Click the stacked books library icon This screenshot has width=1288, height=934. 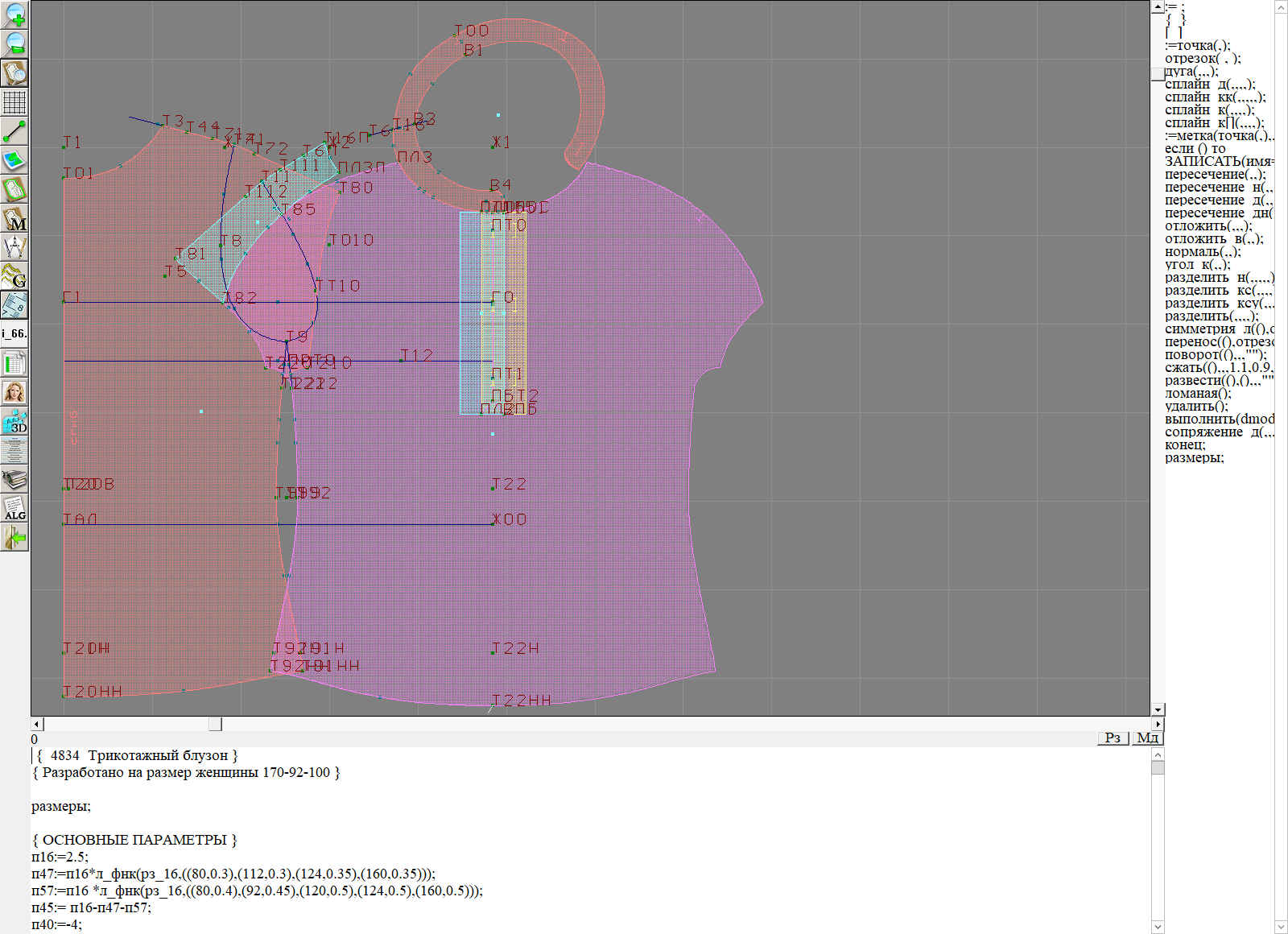(14, 479)
